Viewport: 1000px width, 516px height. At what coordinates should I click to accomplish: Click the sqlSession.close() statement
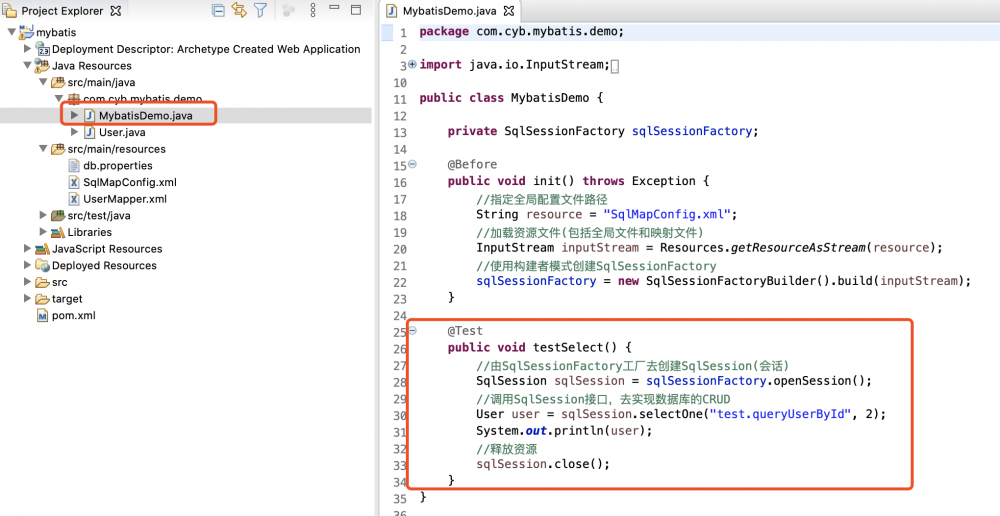click(543, 464)
